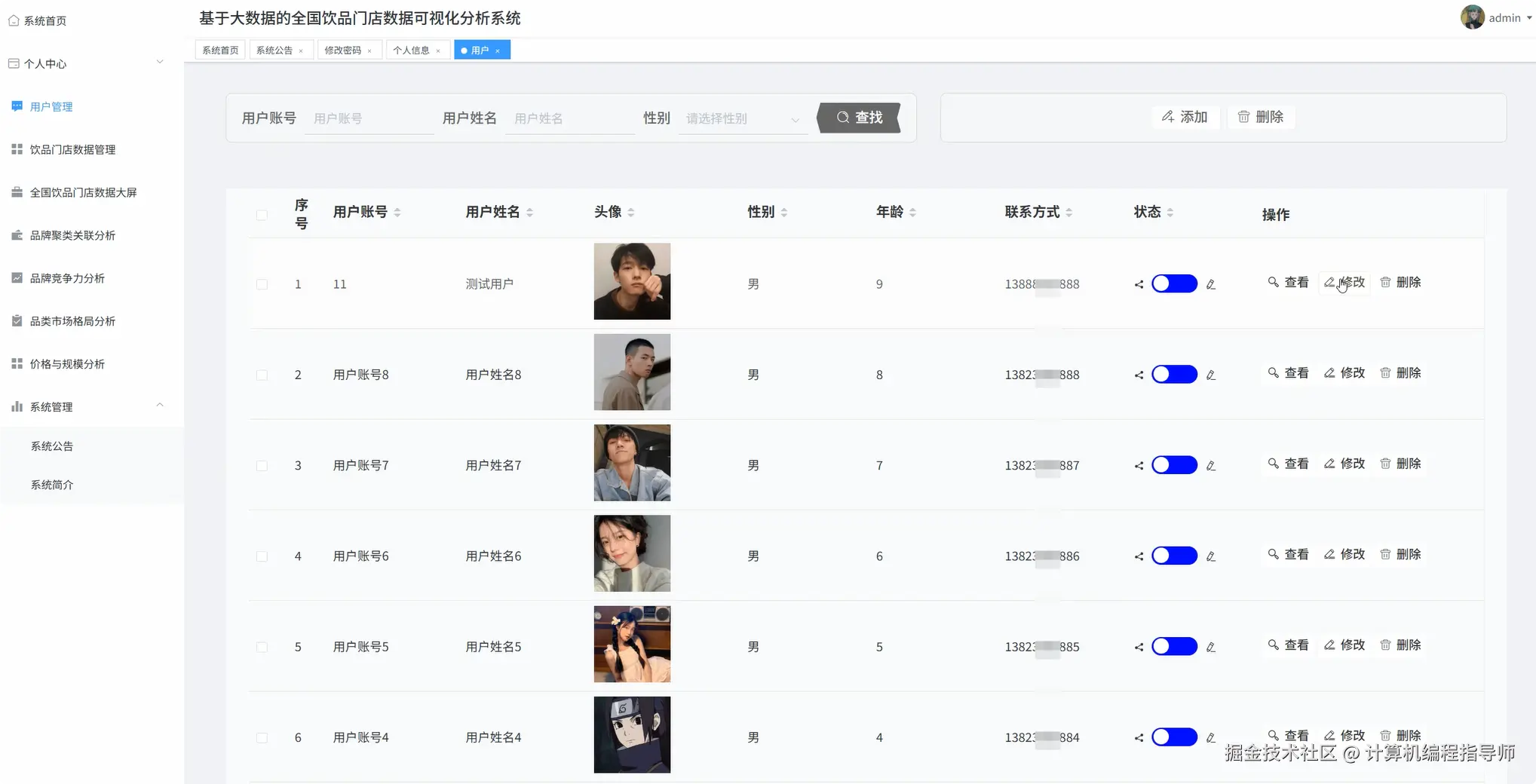Viewport: 1536px width, 784px height.
Task: Click the pencil icon beside the 用户账号7 status switch
Action: point(1211,466)
